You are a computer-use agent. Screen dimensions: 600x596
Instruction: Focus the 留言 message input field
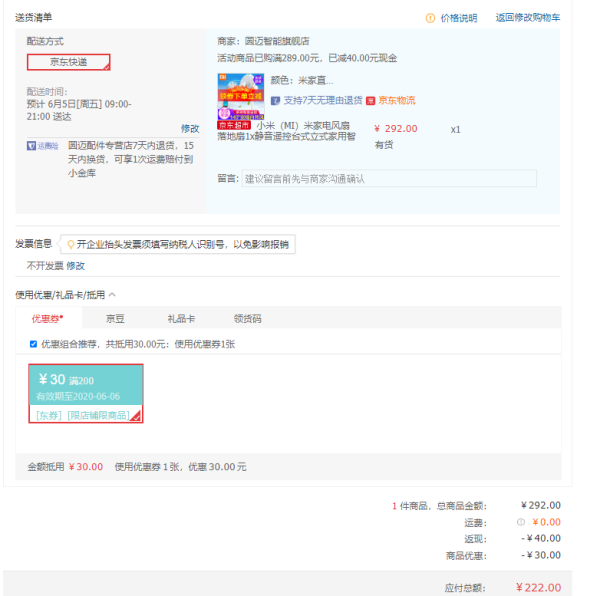tap(389, 178)
